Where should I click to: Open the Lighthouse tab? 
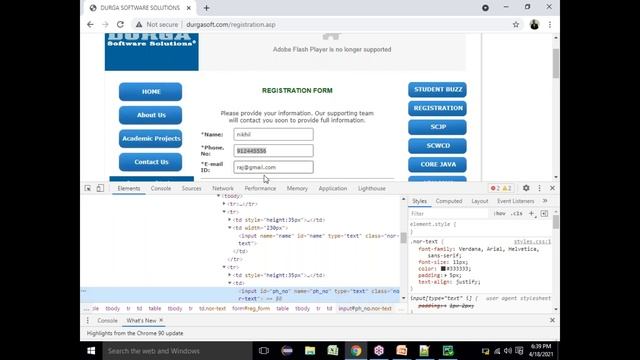point(371,188)
